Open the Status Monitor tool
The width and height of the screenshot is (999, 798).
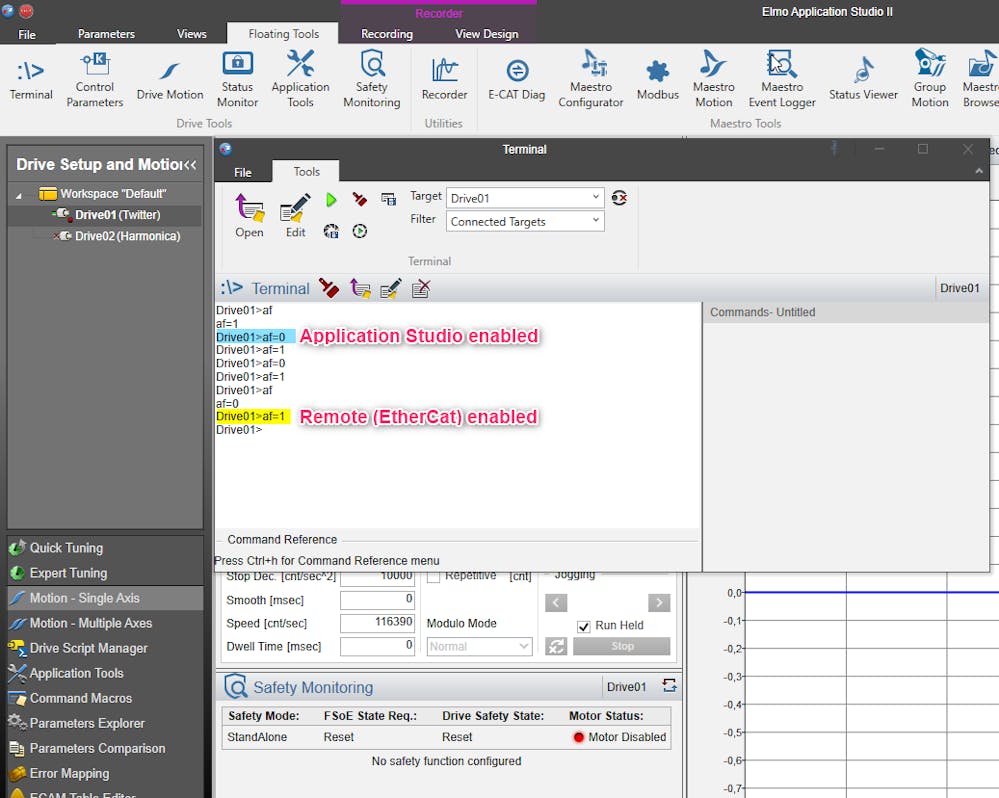[237, 80]
